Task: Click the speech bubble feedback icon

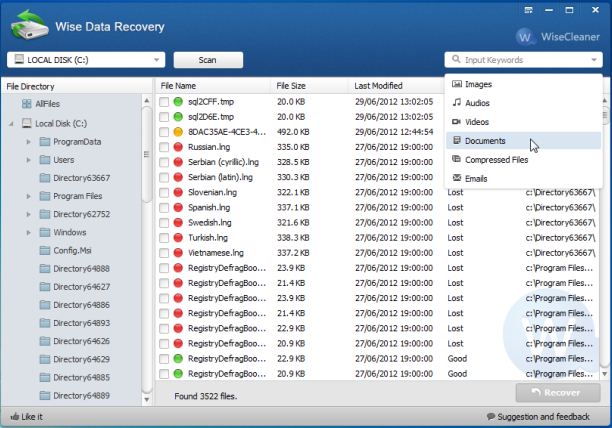Action: pyautogui.click(x=491, y=417)
